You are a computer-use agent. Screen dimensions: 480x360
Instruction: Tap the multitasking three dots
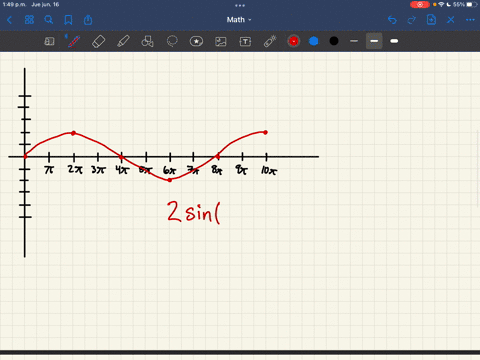(x=240, y=5)
